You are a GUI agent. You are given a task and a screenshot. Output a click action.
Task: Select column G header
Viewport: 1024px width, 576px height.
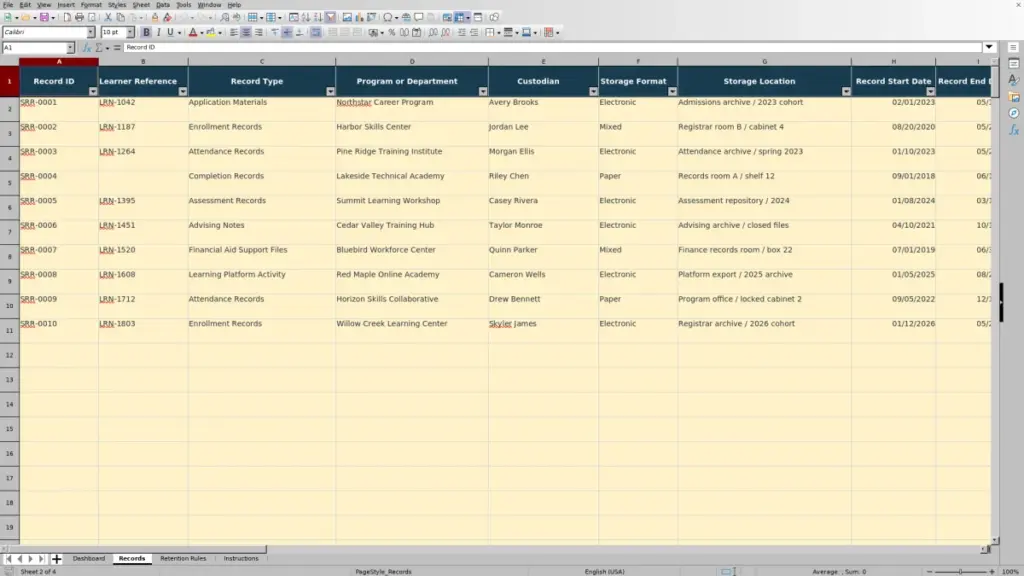764,61
